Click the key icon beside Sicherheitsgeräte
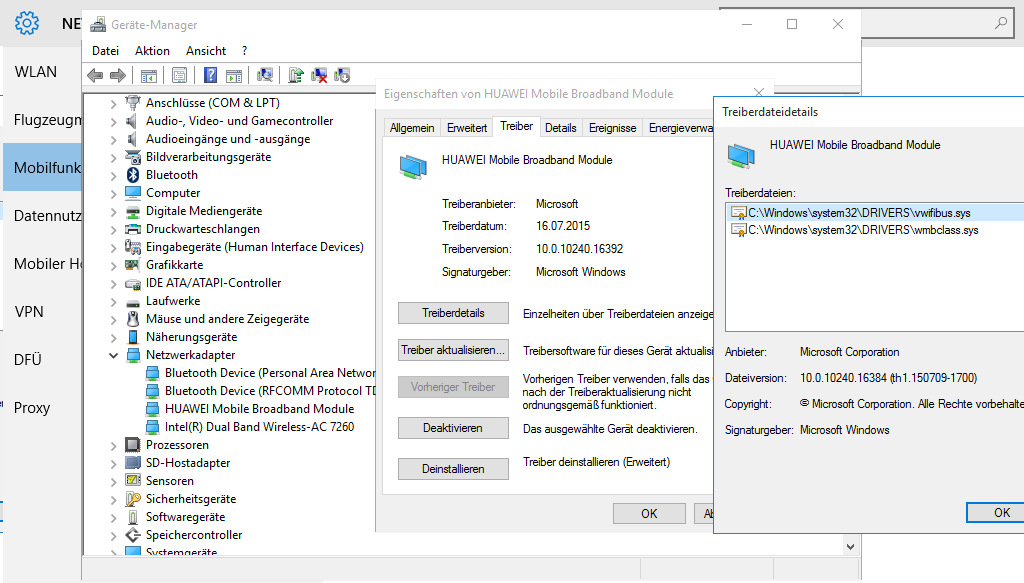This screenshot has width=1024, height=583. (x=133, y=499)
